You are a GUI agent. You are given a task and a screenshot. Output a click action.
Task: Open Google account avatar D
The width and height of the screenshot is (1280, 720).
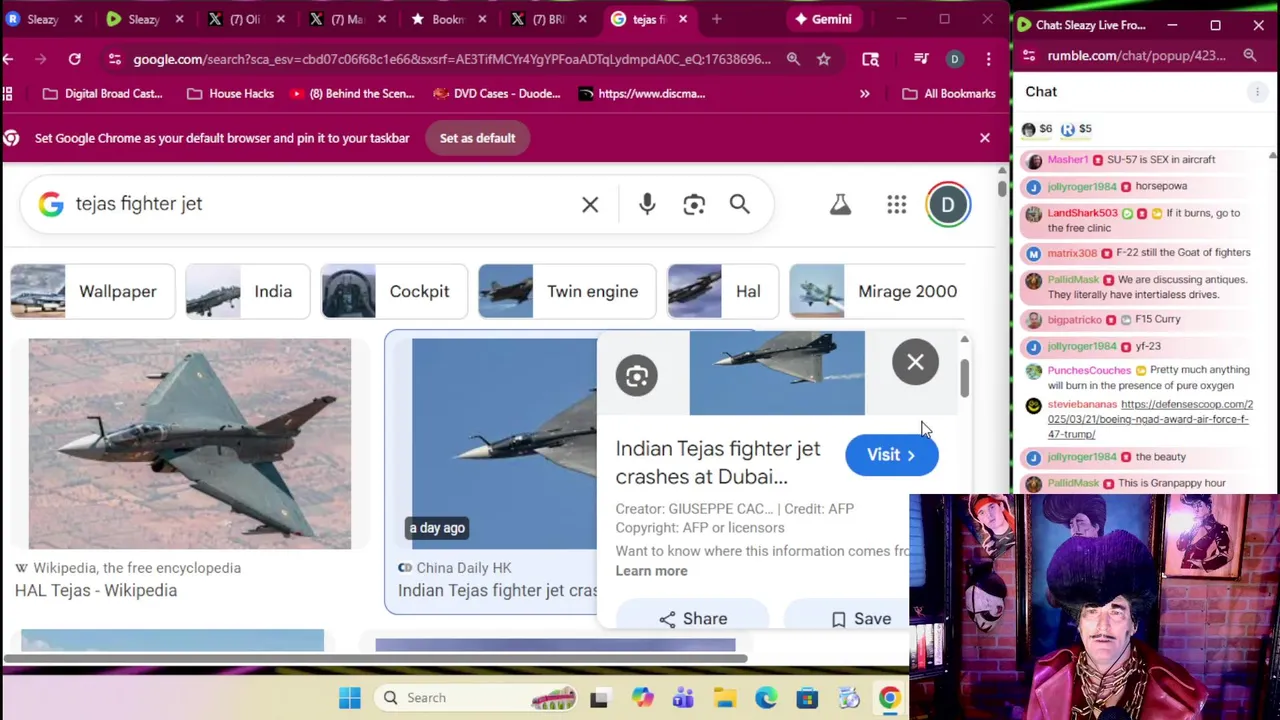pos(948,205)
